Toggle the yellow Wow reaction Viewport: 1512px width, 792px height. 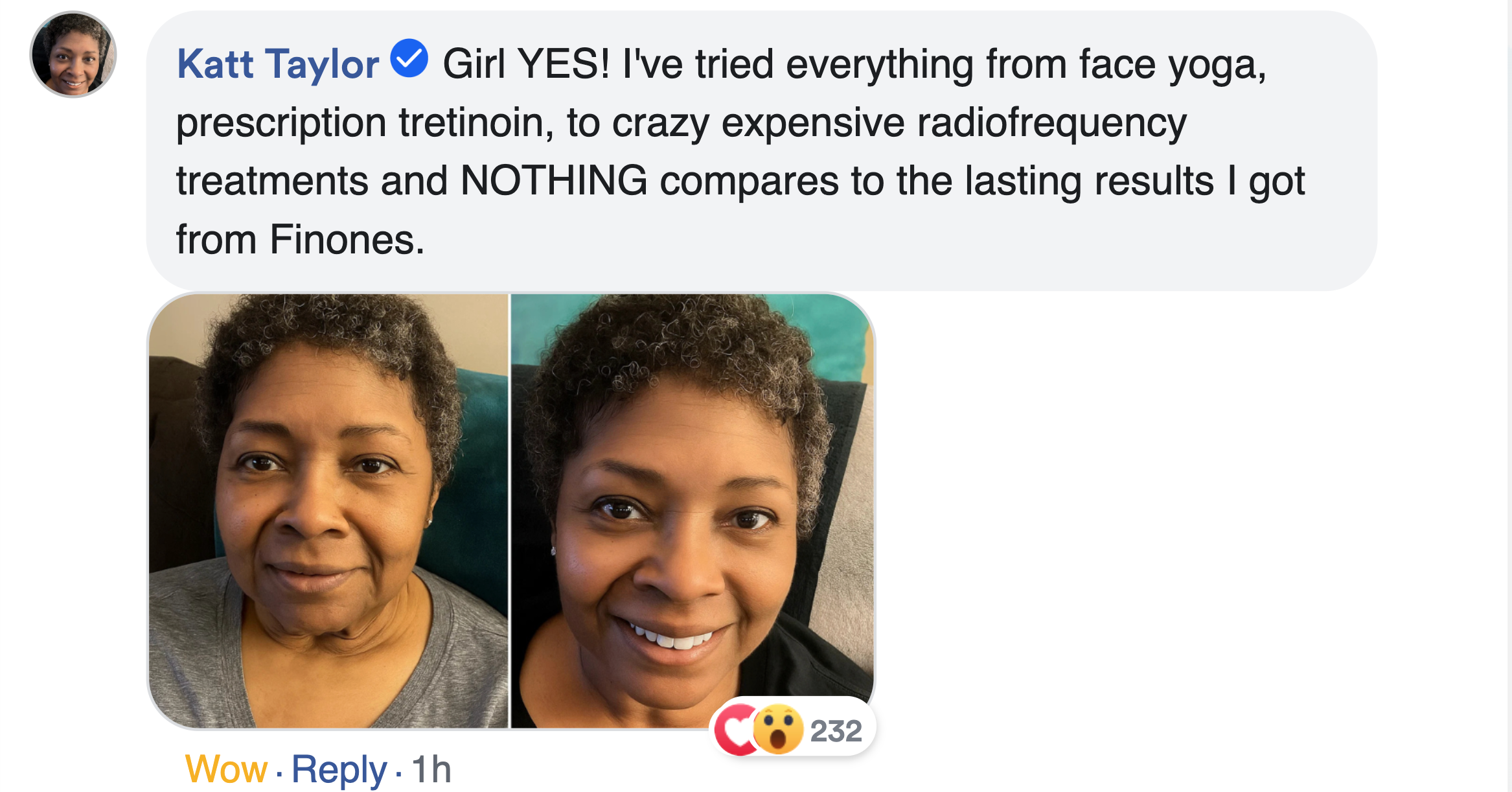coord(226,769)
